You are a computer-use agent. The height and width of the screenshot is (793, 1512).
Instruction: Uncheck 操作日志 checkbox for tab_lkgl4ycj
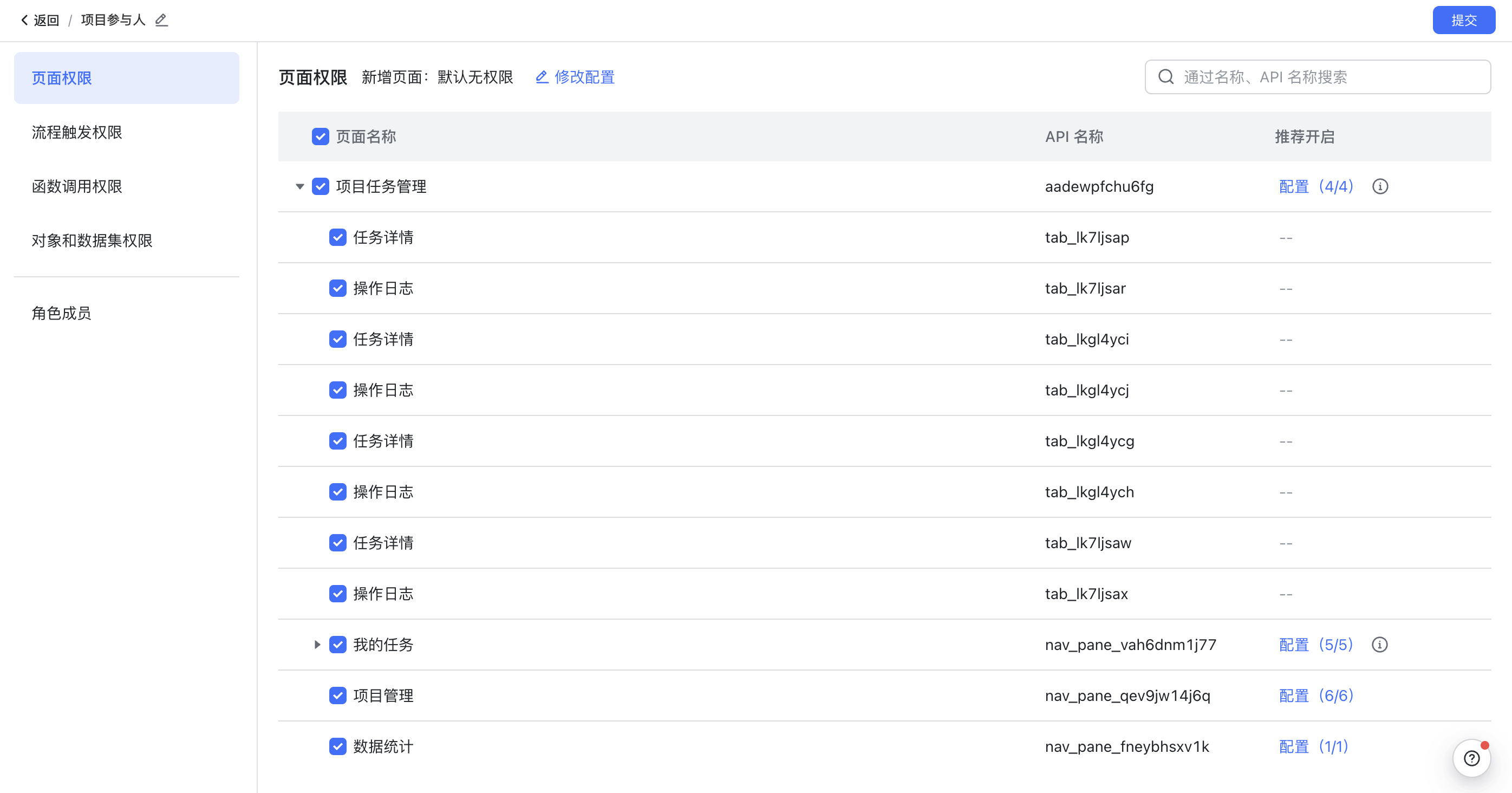coord(338,390)
